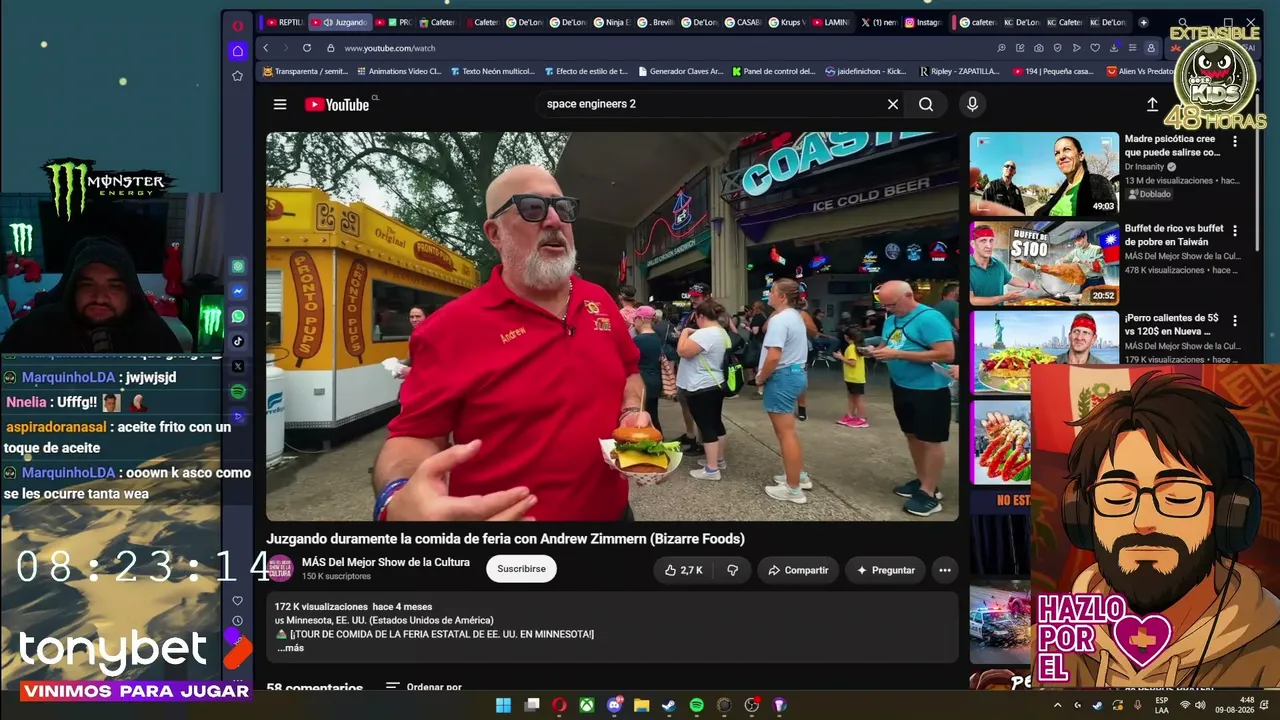Viewport: 1280px width, 720px height.
Task: Open File Explorer from the taskbar
Action: tap(641, 705)
